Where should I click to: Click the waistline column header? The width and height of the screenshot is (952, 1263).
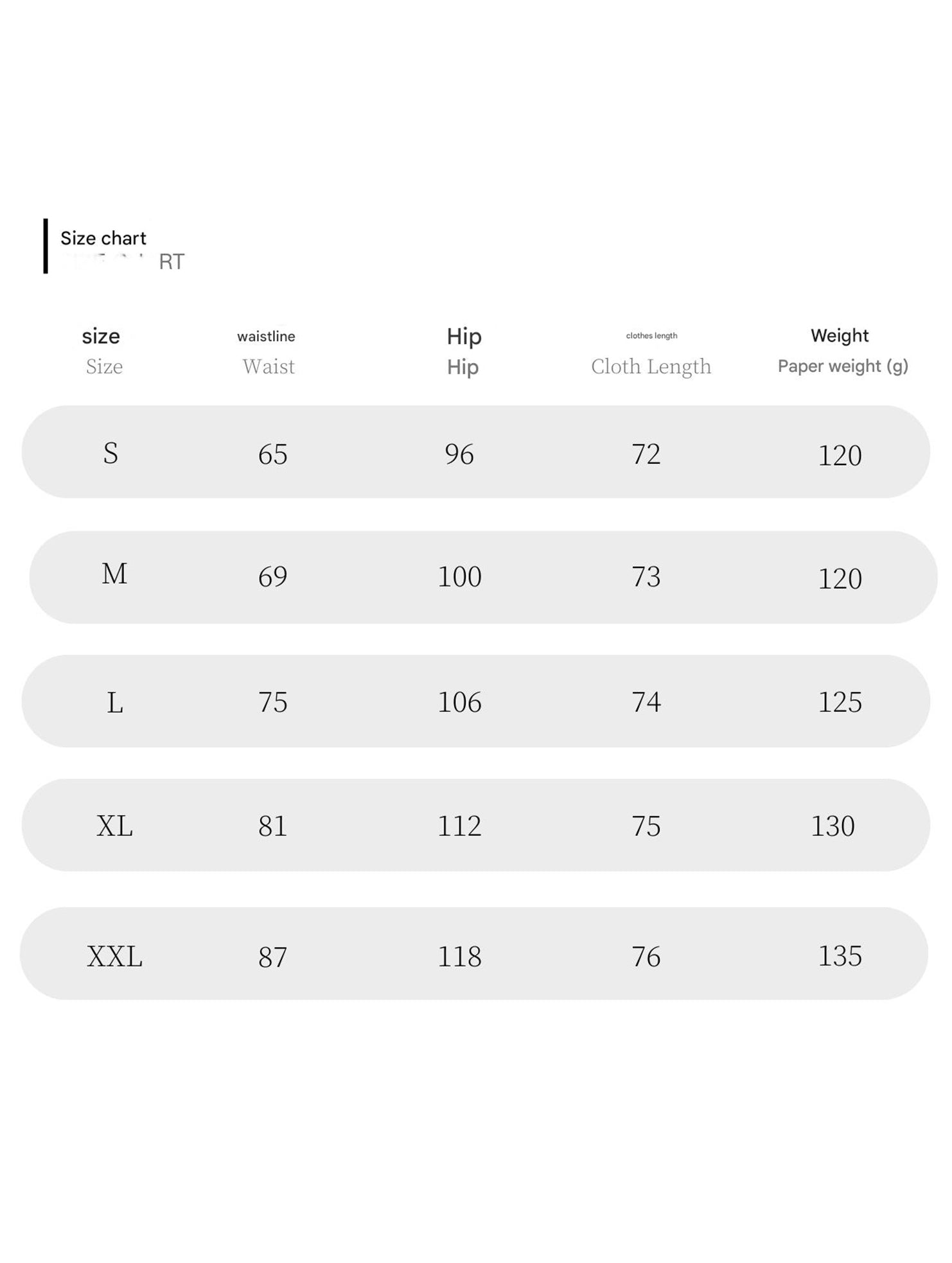point(266,337)
